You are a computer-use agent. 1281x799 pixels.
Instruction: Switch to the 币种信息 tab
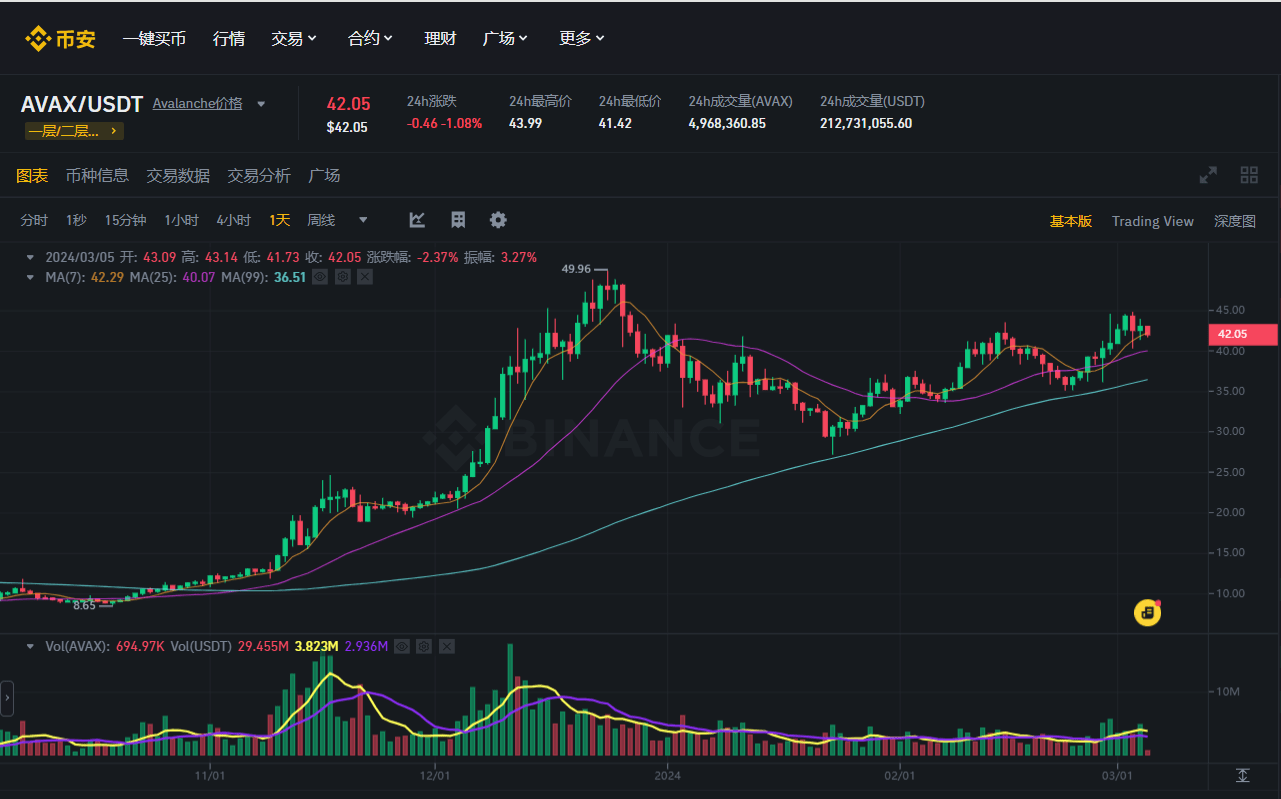(97, 176)
